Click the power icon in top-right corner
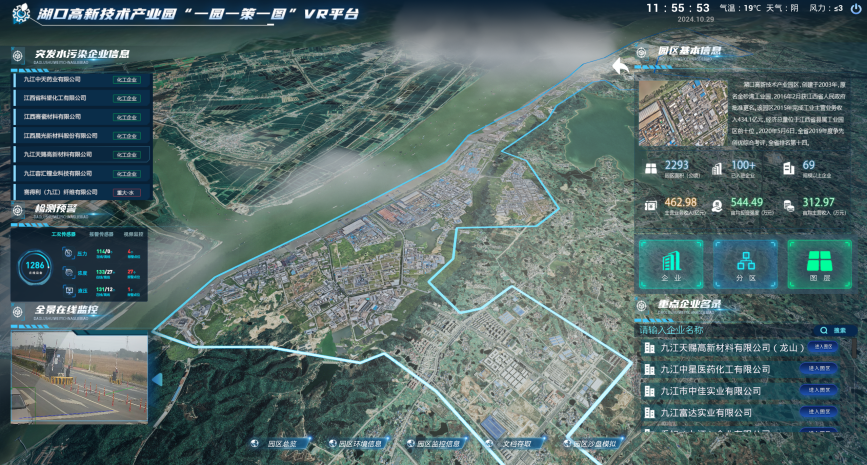867x465 pixels. tap(856, 8)
